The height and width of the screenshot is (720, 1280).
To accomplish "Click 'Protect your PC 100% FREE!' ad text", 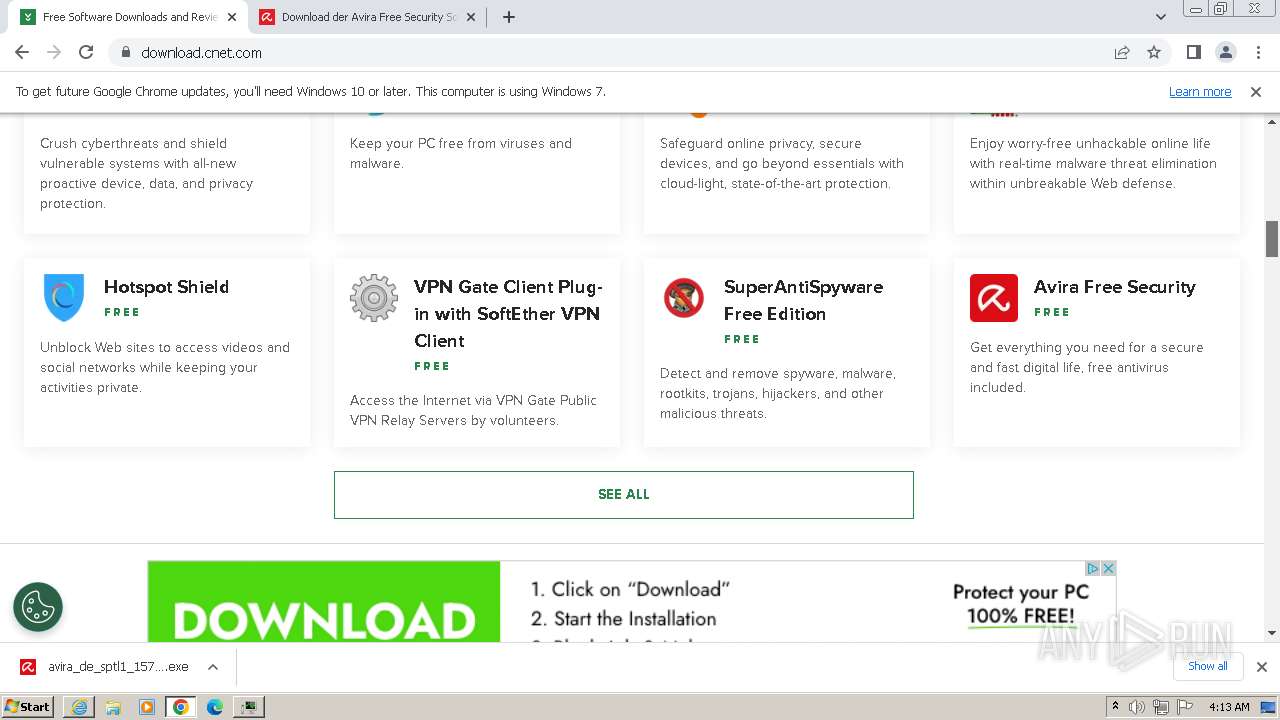I will [x=1021, y=604].
